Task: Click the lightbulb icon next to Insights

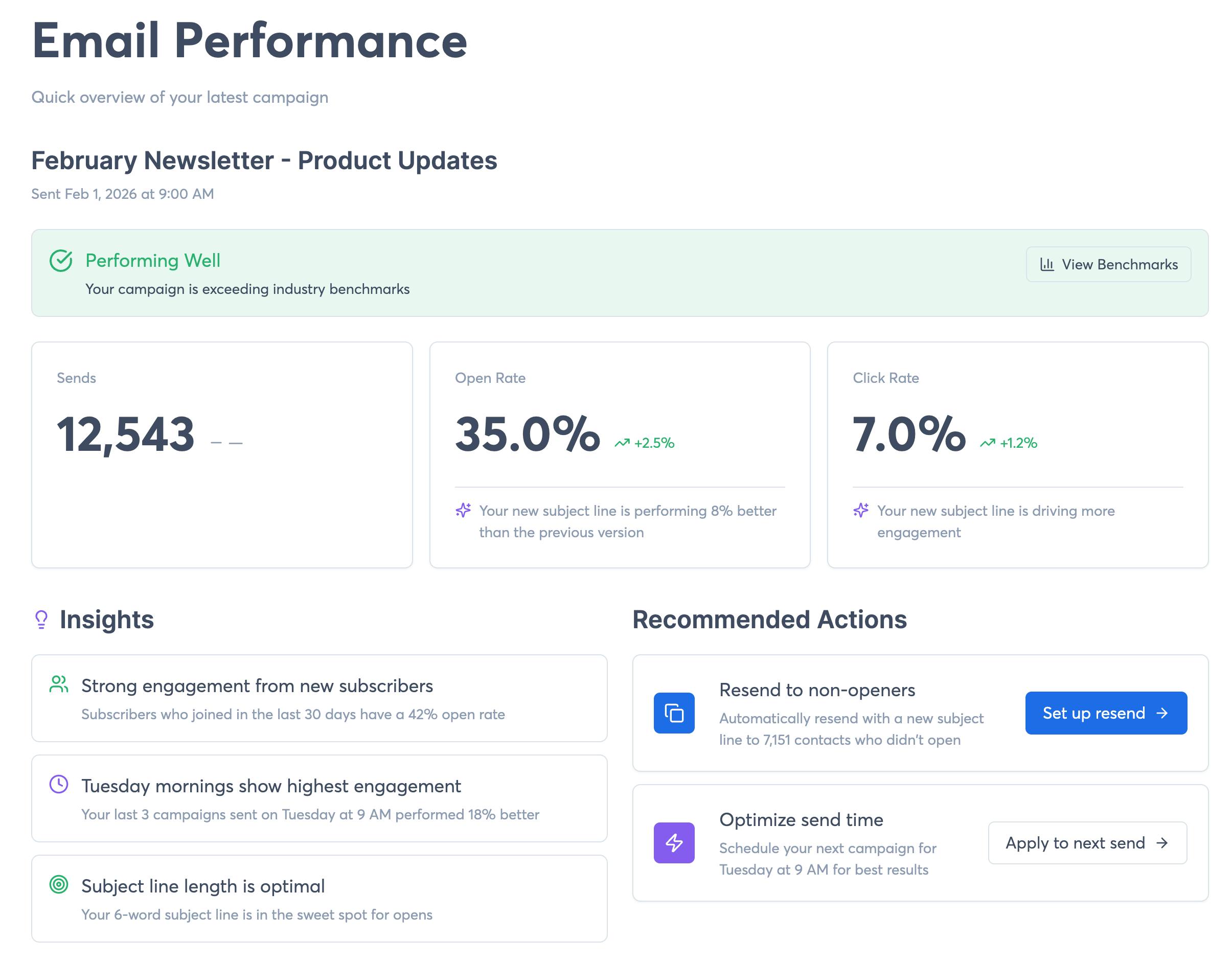Action: point(41,619)
